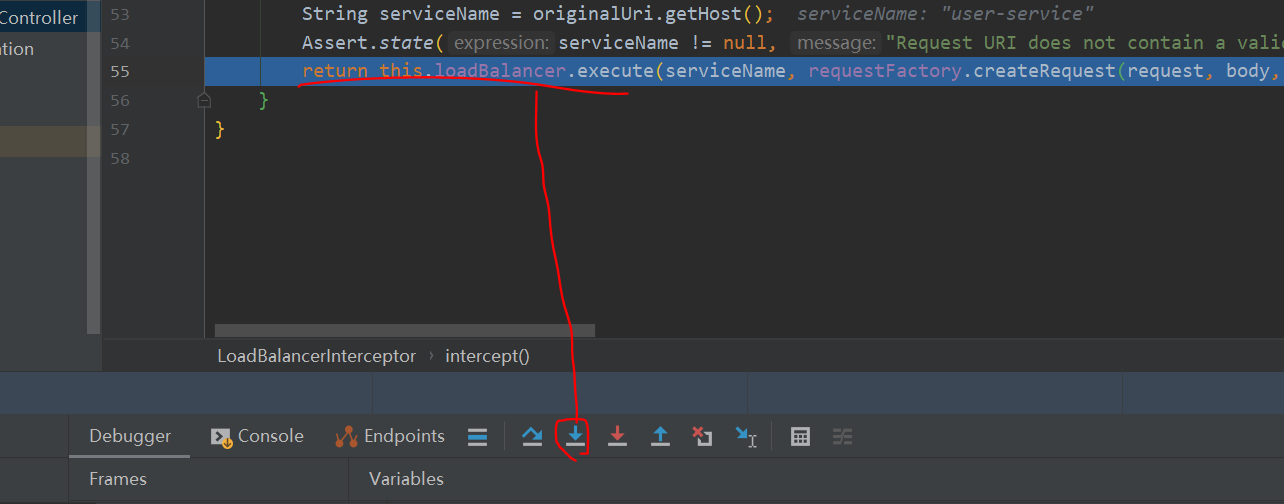
Task: Click line number 58 in the gutter
Action: [x=120, y=158]
